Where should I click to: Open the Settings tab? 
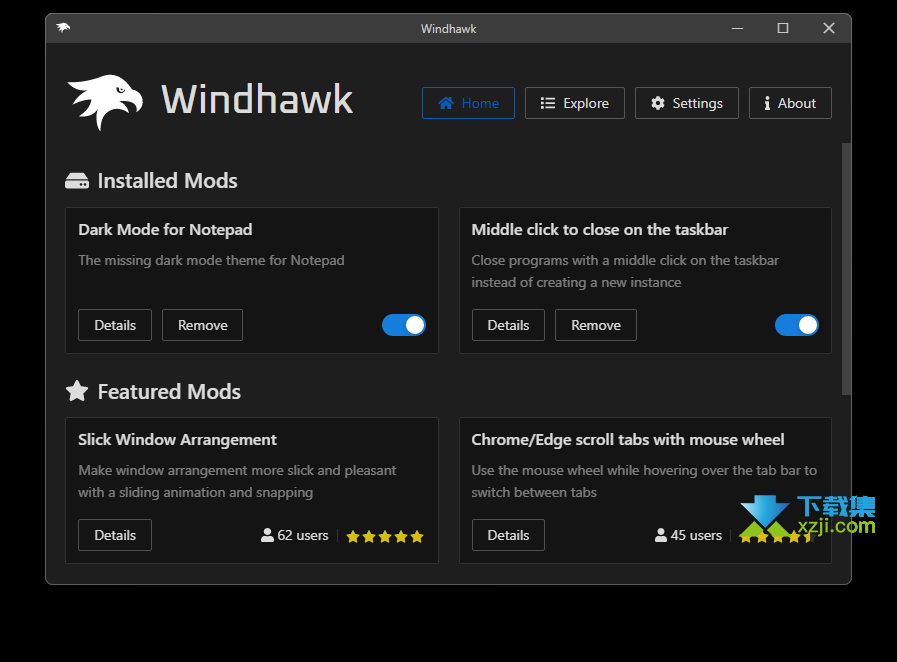686,103
